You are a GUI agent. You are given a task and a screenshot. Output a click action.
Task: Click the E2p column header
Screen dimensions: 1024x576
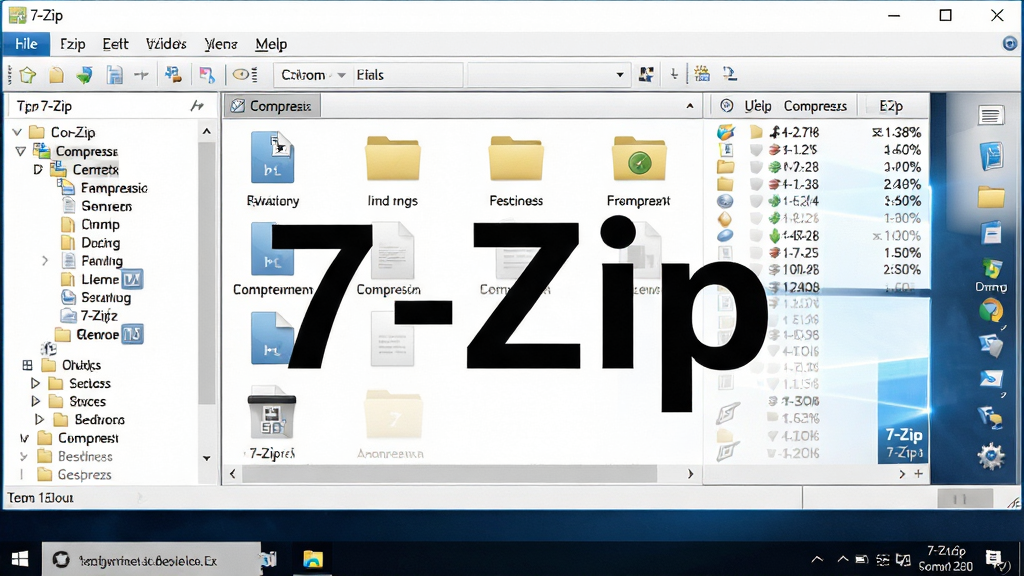pyautogui.click(x=891, y=106)
